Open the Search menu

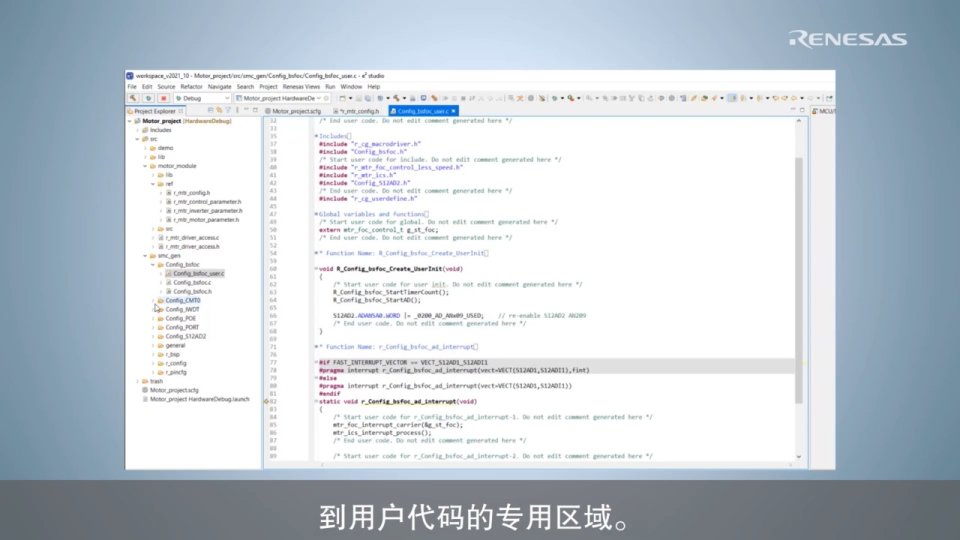(x=245, y=87)
